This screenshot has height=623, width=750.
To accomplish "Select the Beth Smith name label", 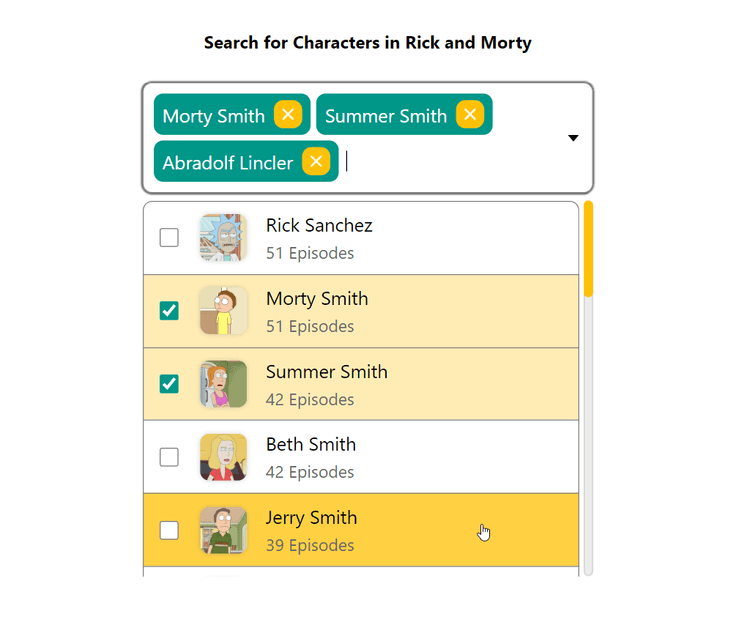I will click(x=311, y=445).
